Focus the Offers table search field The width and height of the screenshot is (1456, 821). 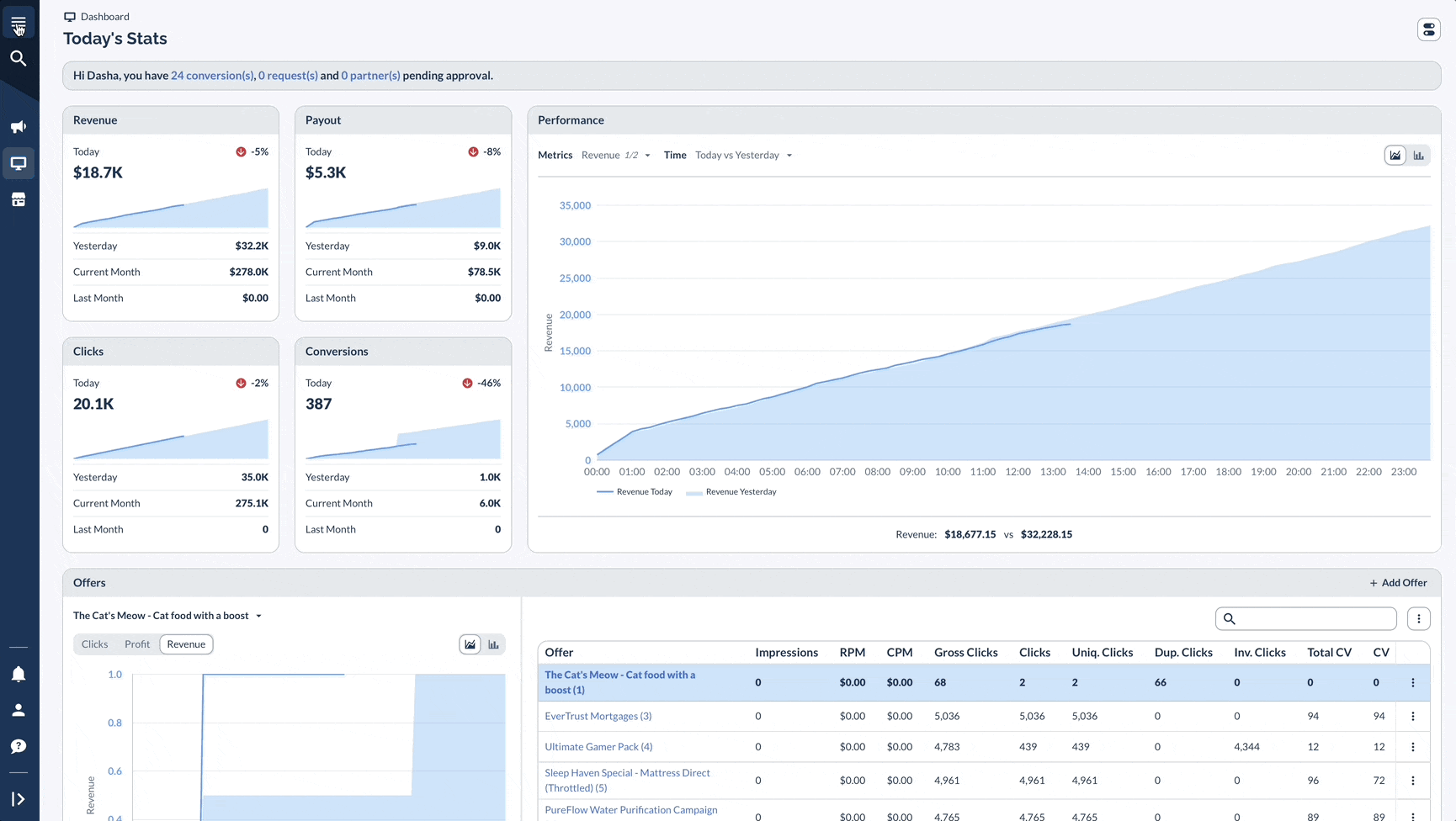pos(1306,619)
